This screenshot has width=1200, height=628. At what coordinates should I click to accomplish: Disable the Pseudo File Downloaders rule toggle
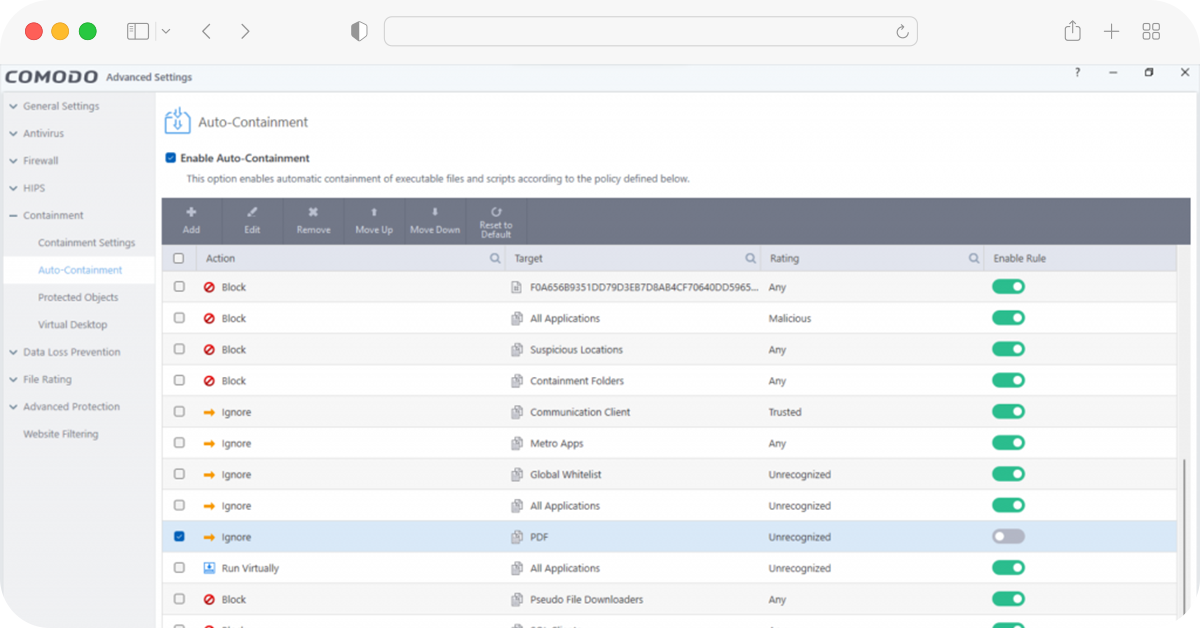[1008, 599]
